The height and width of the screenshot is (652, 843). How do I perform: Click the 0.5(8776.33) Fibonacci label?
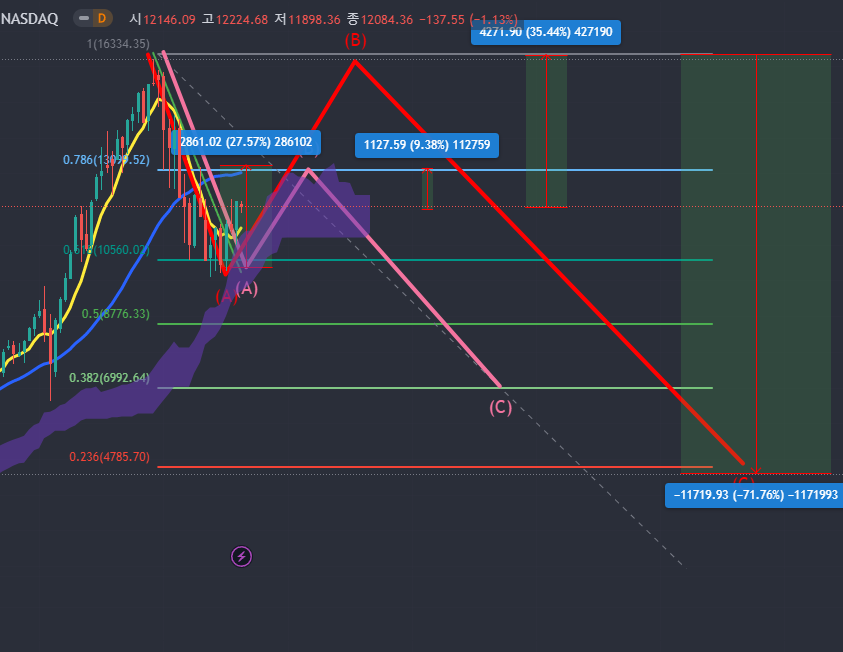click(x=116, y=313)
